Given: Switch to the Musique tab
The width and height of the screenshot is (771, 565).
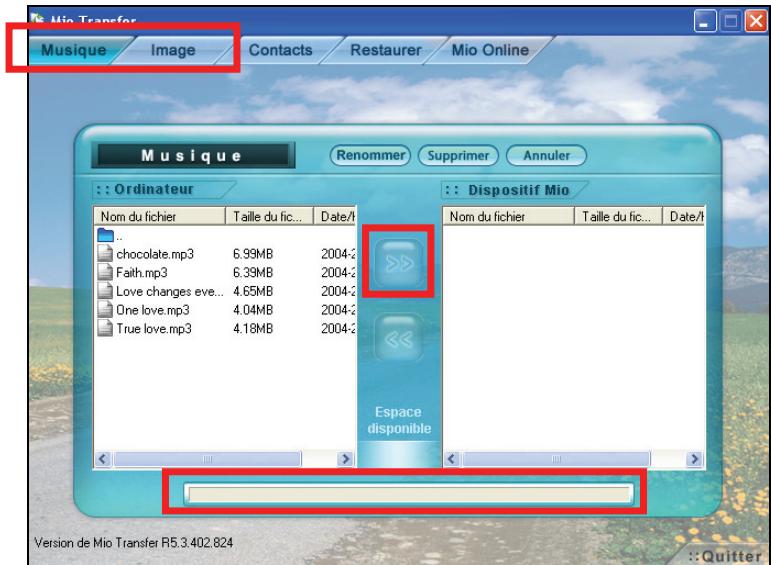Looking at the screenshot, I should pos(74,50).
